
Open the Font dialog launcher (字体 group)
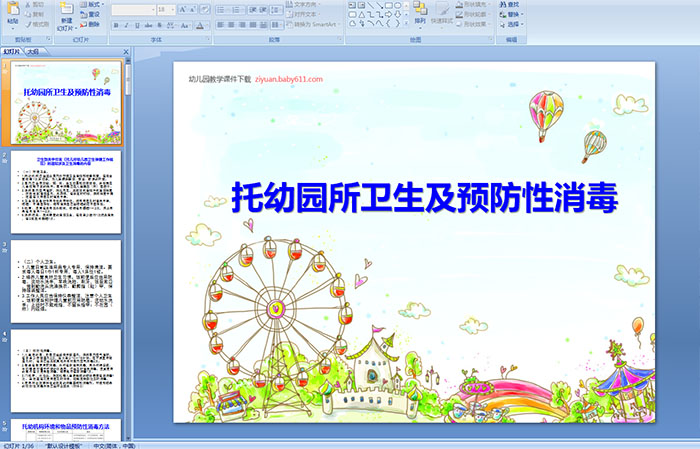208,39
